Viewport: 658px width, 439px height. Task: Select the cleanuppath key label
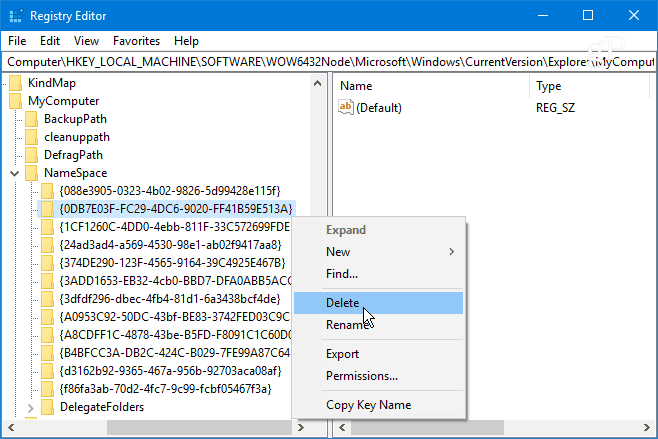tap(77, 137)
